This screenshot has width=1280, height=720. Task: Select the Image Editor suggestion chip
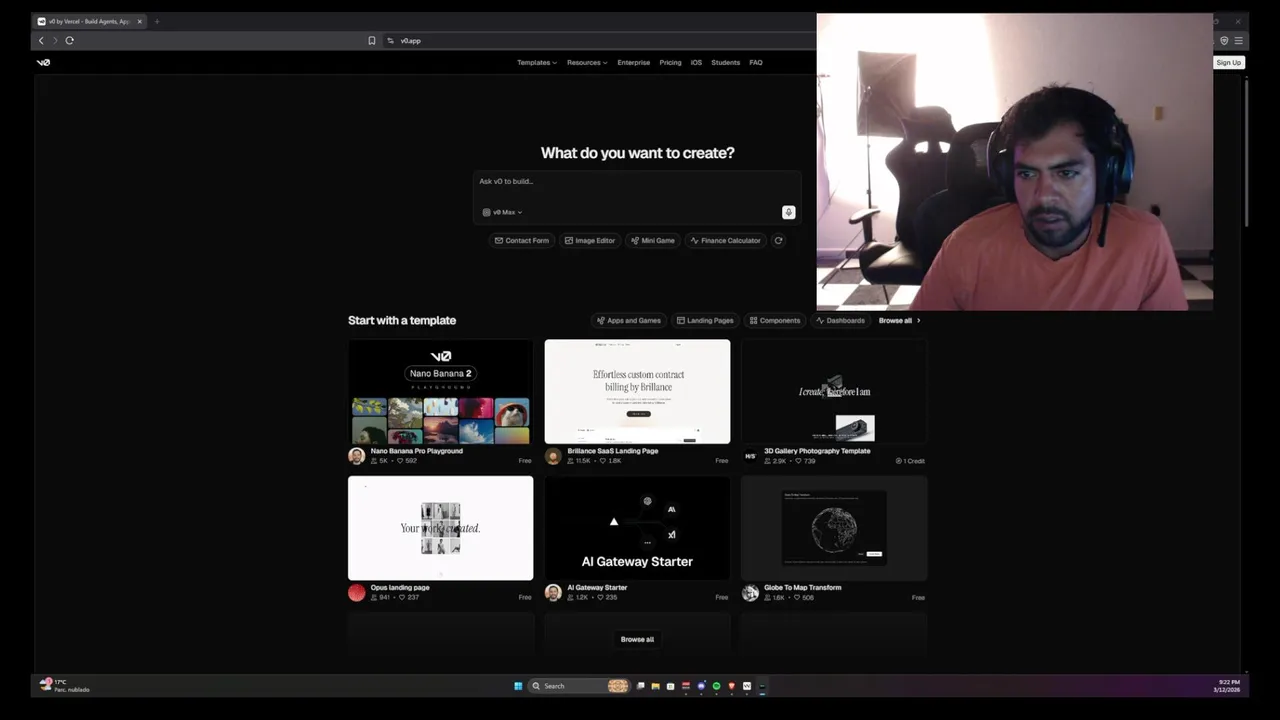589,240
